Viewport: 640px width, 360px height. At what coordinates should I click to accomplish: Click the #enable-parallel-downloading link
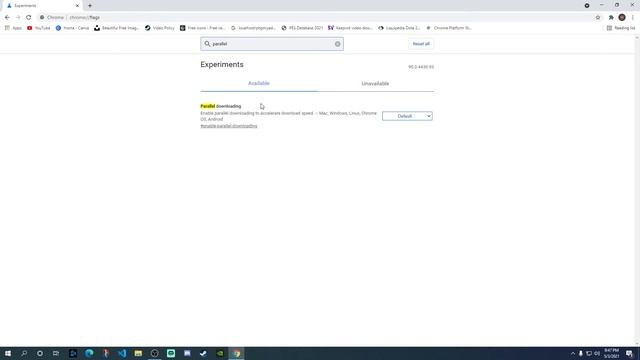[x=229, y=126]
